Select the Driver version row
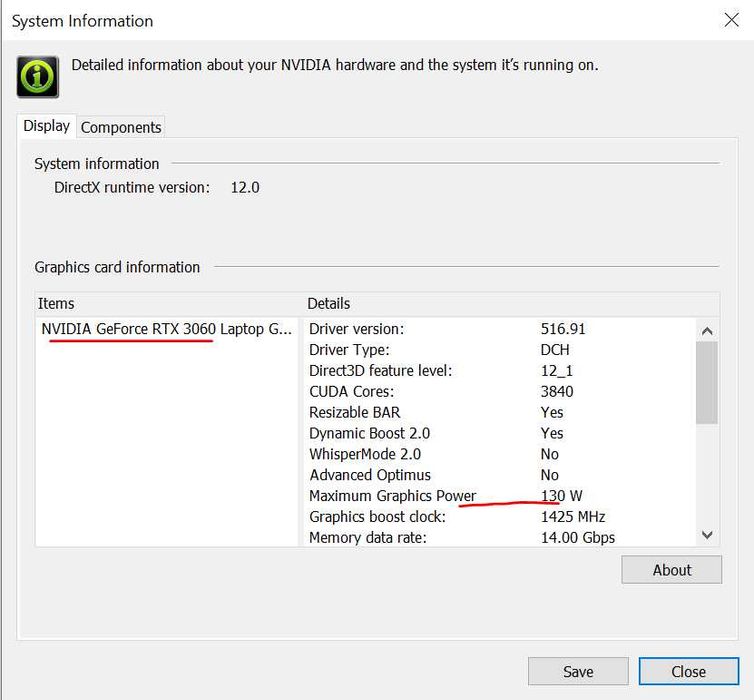The height and width of the screenshot is (700, 754). coord(500,329)
